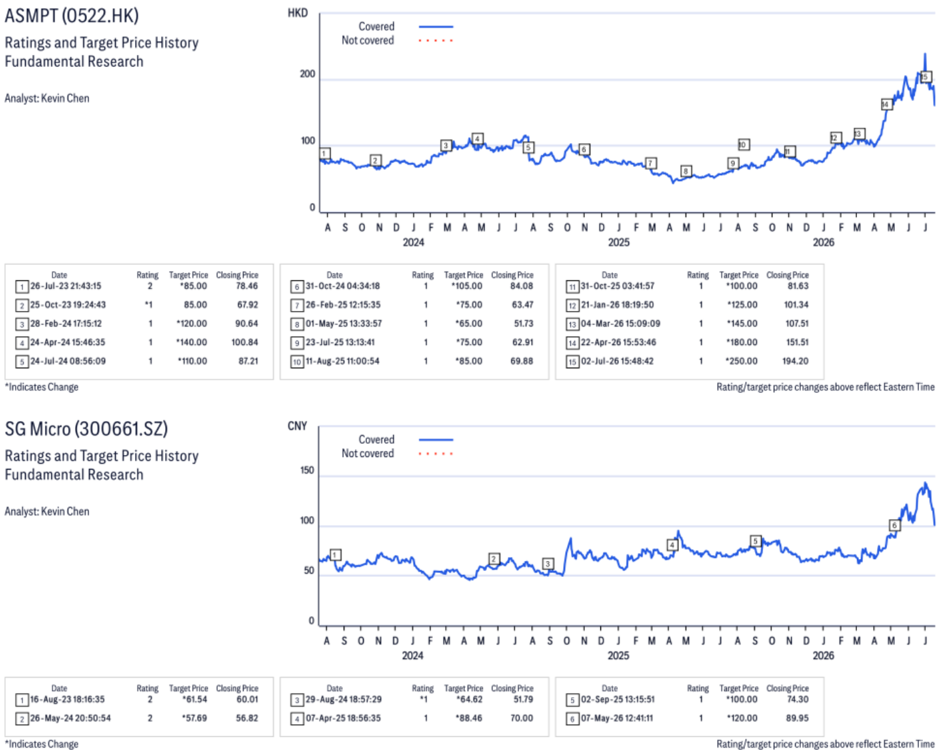The width and height of the screenshot is (939, 750).
Task: Click the date 31-Oct-25 03:41:57
Action: [x=617, y=286]
